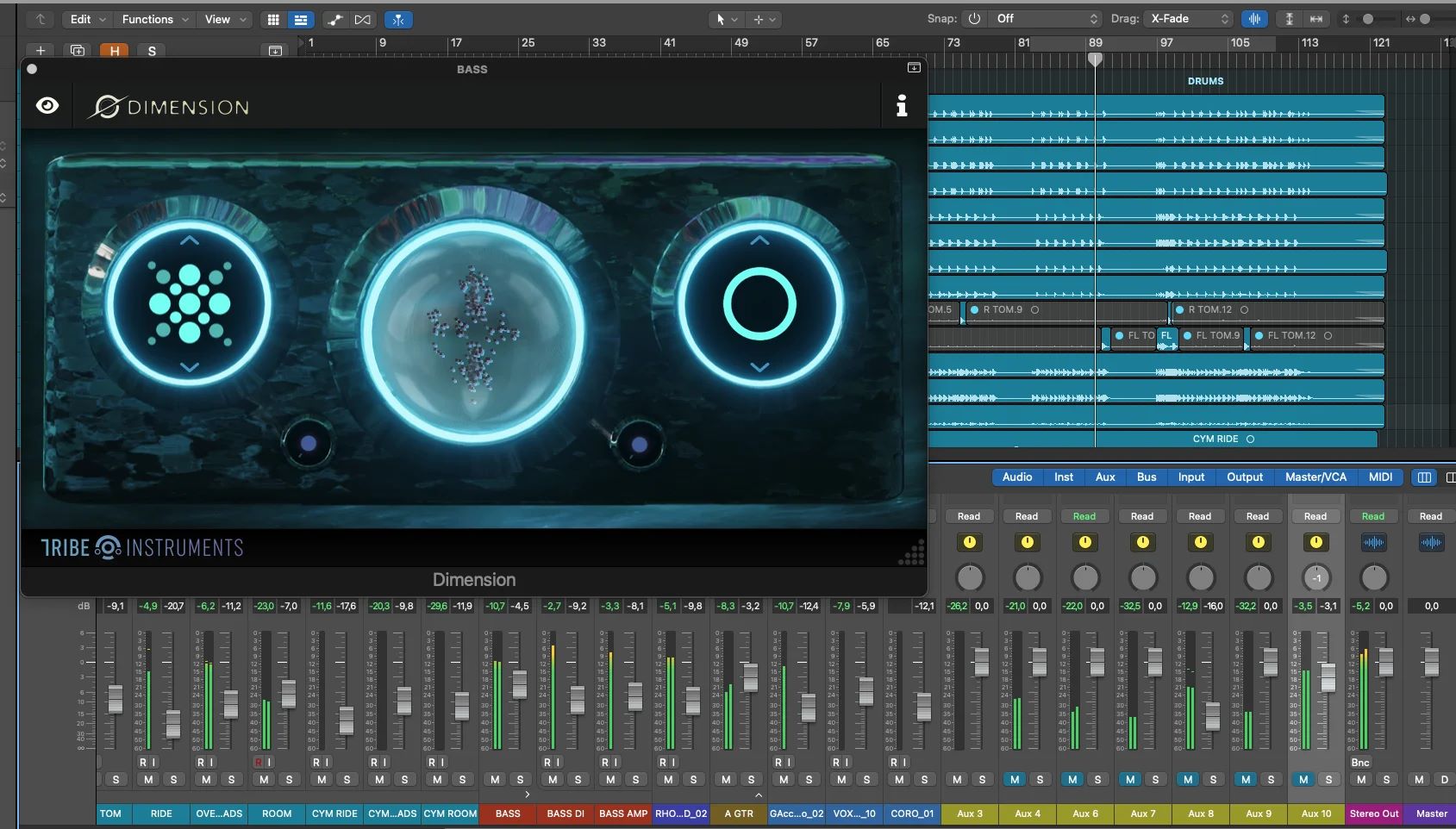
Task: Open the Dimension plugin info icon
Action: click(901, 106)
